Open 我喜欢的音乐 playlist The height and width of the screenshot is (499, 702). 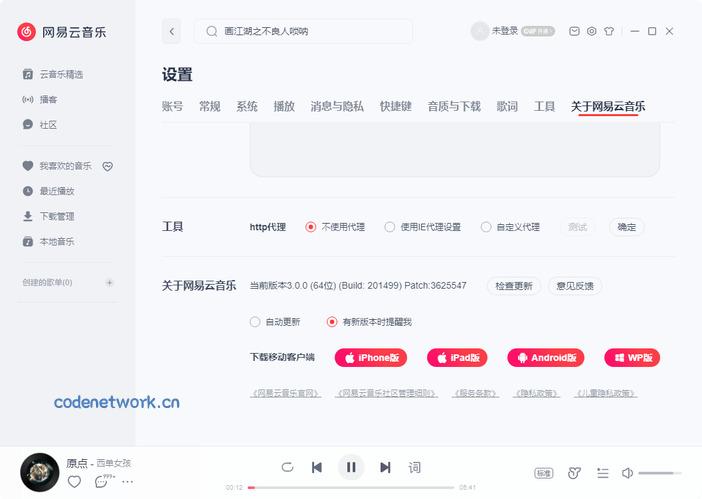[57, 166]
